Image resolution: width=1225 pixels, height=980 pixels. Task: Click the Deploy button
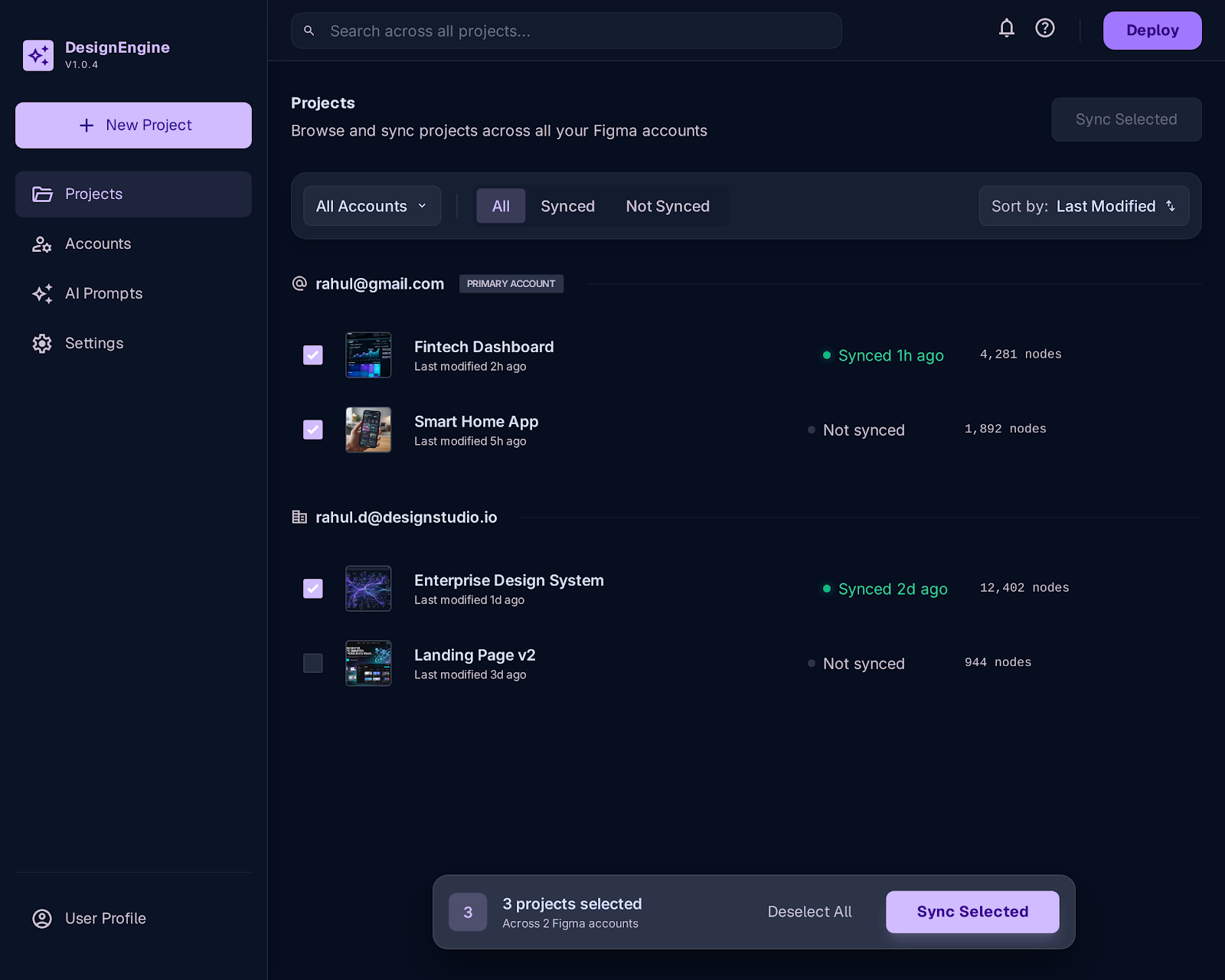point(1152,31)
